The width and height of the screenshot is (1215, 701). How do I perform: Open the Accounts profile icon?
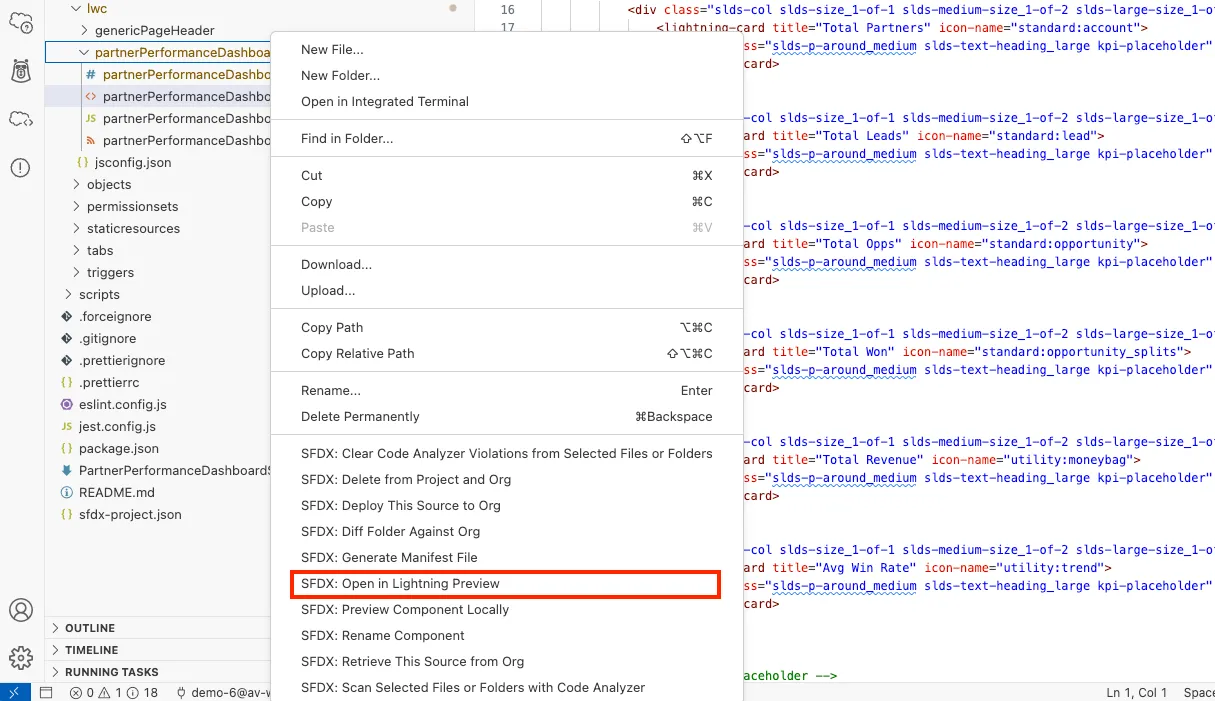pyautogui.click(x=21, y=609)
